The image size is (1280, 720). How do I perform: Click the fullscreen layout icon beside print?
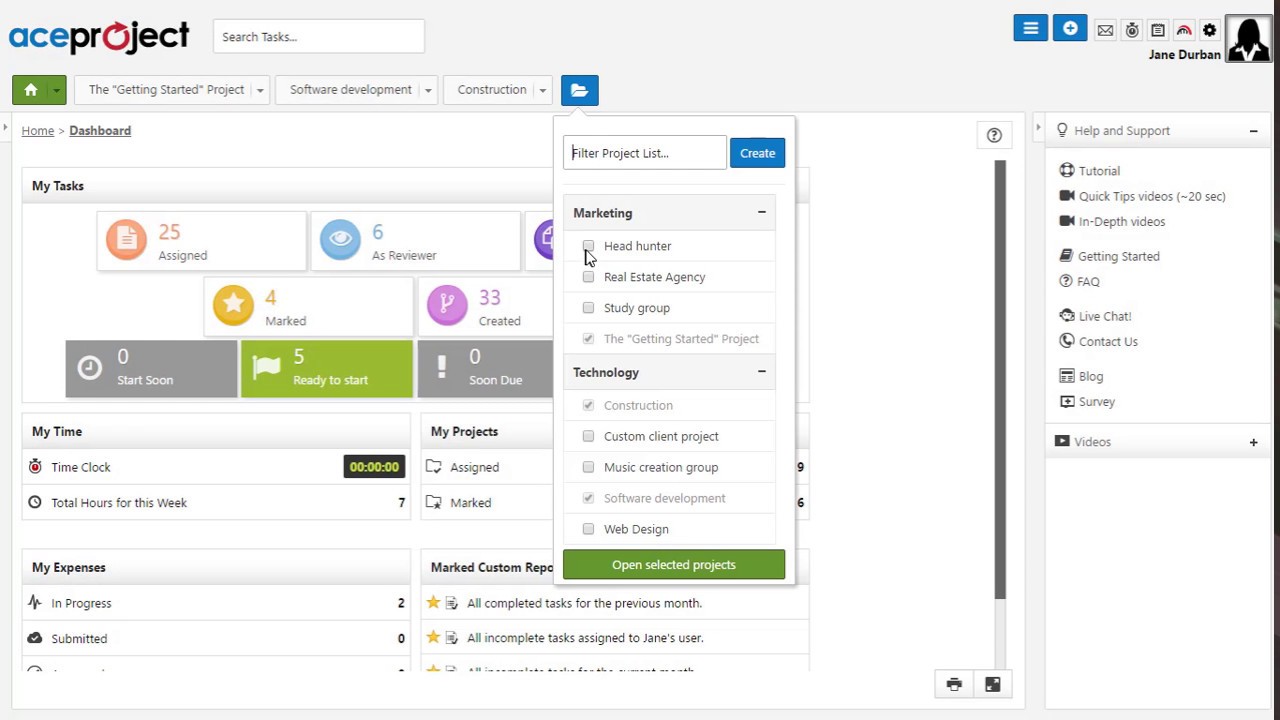[992, 685]
